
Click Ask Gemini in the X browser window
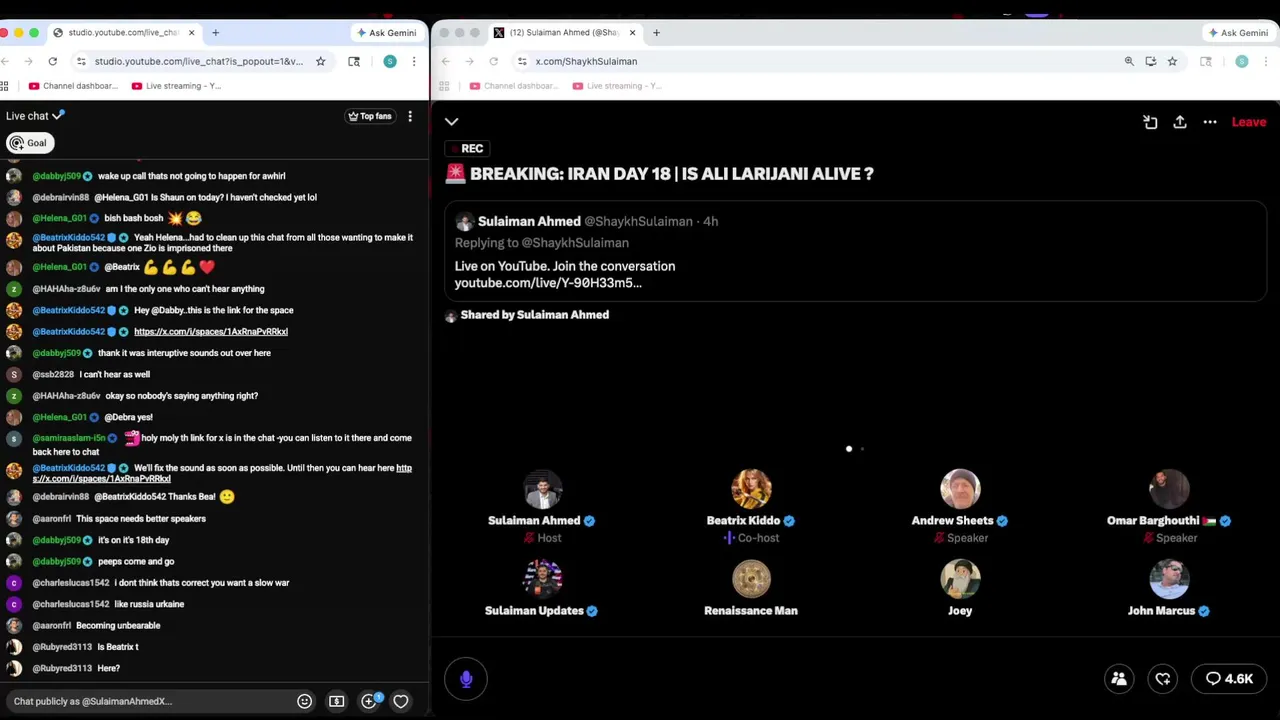1239,33
